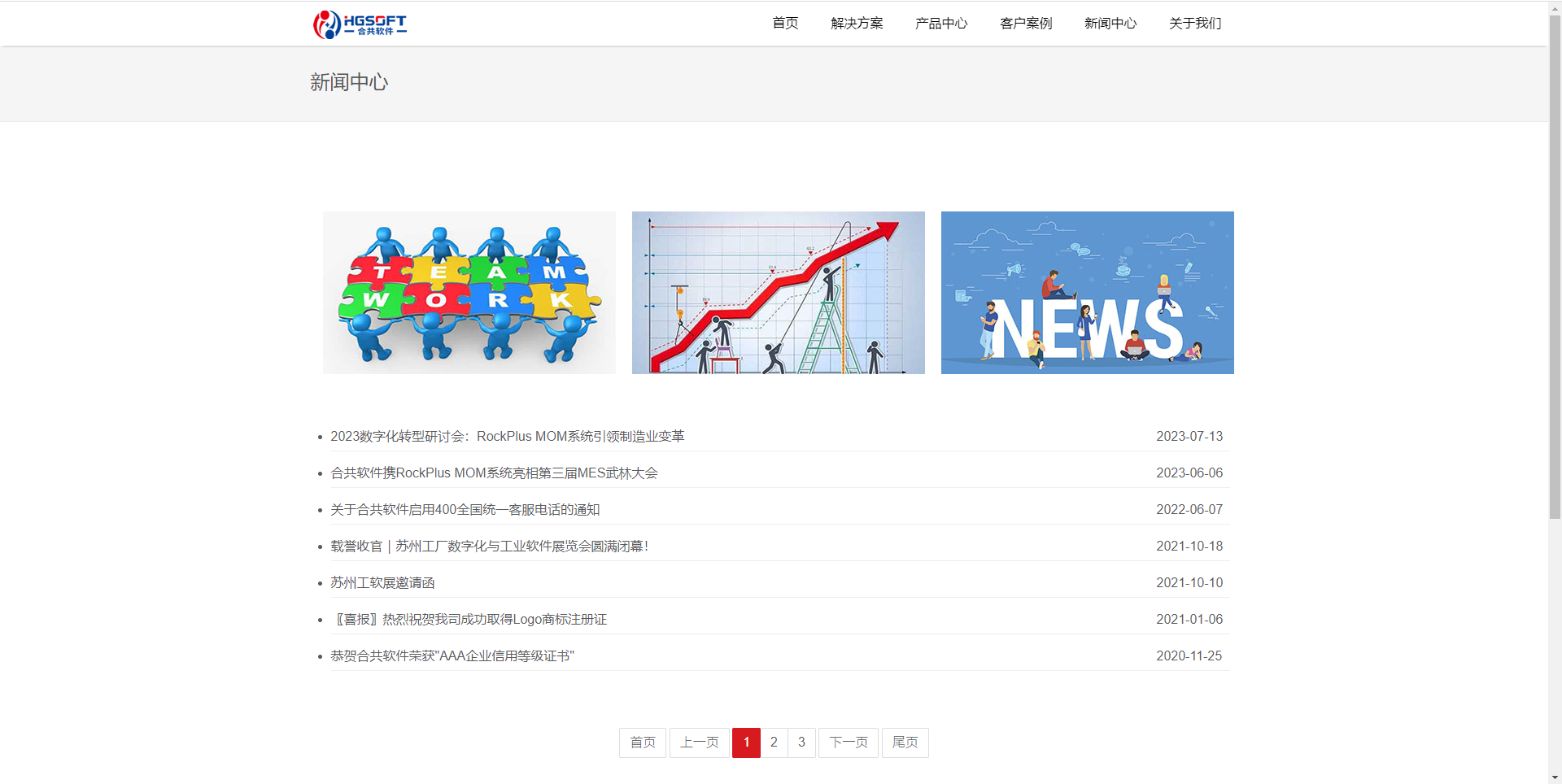Open news 2023数字化转型研讨会 RockPlus MOM article
The height and width of the screenshot is (784, 1562).
click(508, 437)
